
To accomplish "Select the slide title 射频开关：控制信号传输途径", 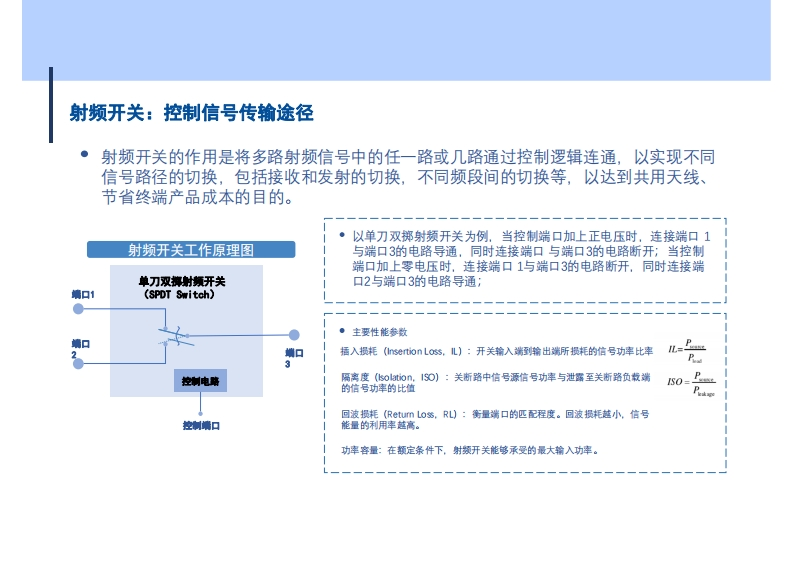I will 191,113.
